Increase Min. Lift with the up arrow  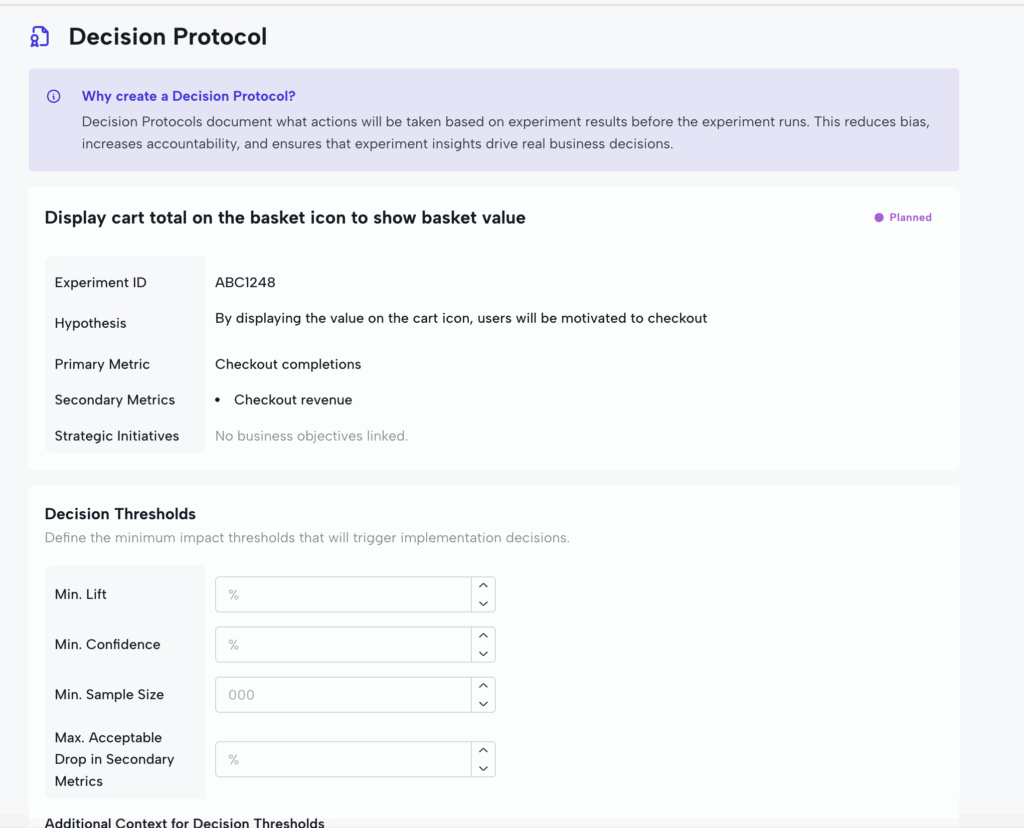pos(483,586)
